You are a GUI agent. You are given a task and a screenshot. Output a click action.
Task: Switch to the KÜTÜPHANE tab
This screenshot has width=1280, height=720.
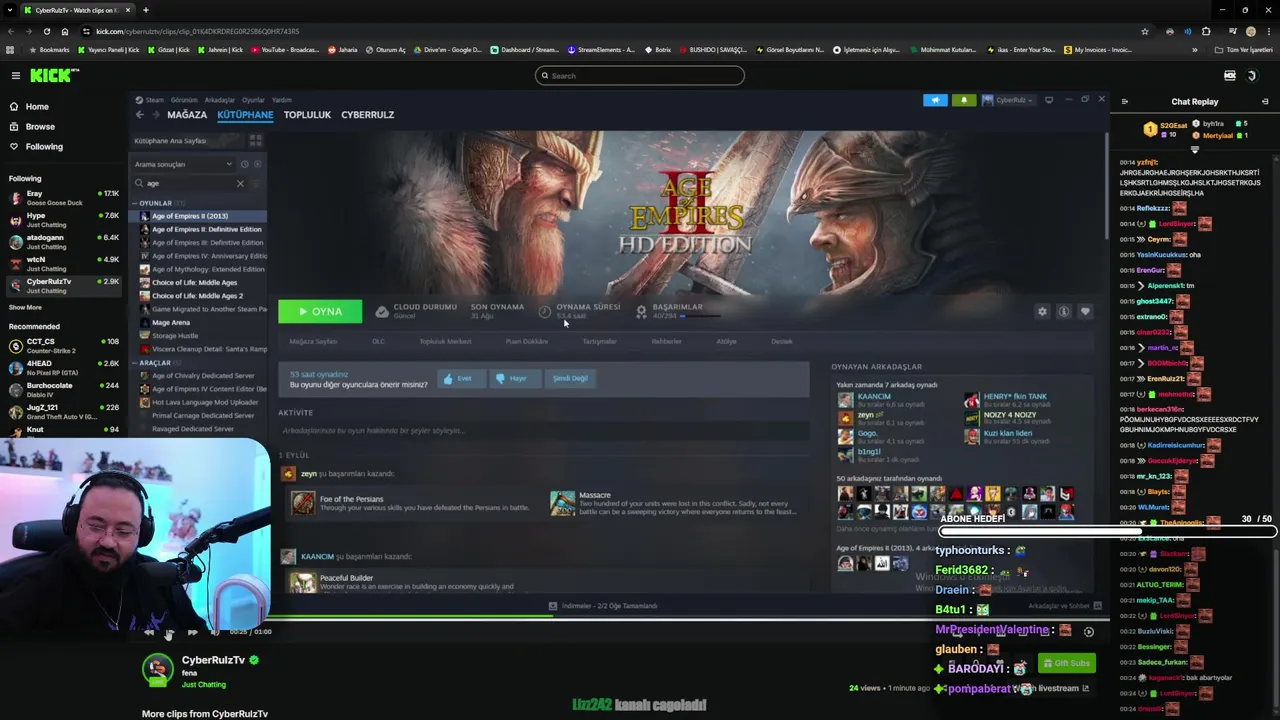[x=245, y=115]
